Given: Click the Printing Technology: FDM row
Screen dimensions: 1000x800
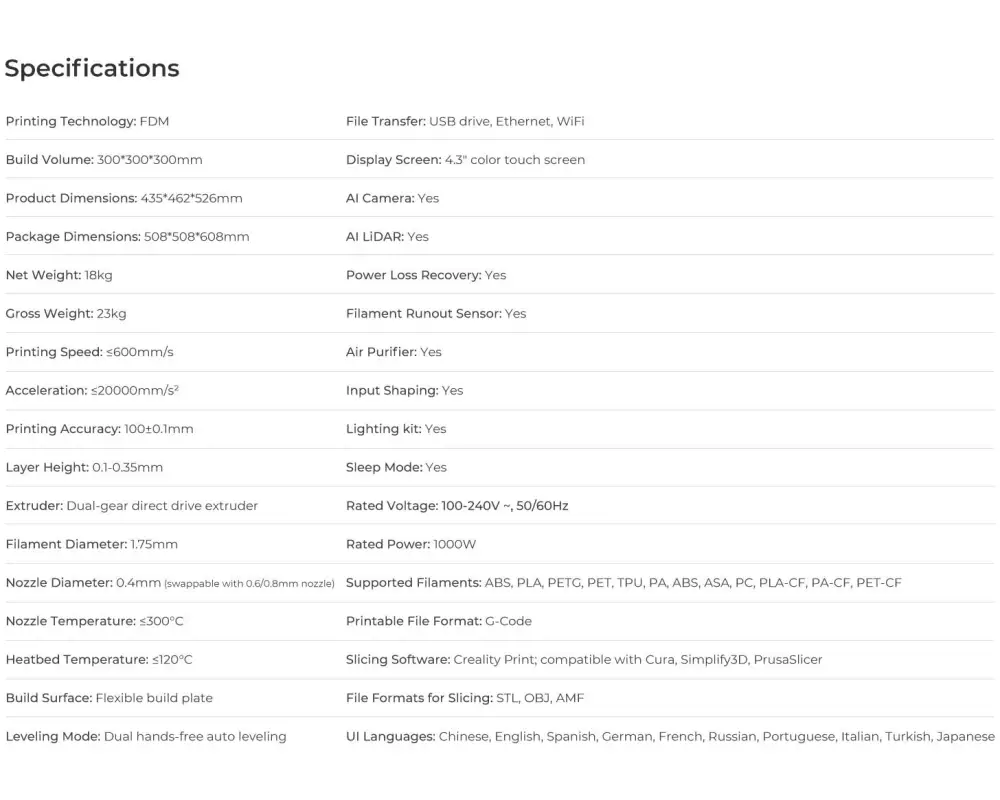Looking at the screenshot, I should click(x=88, y=121).
